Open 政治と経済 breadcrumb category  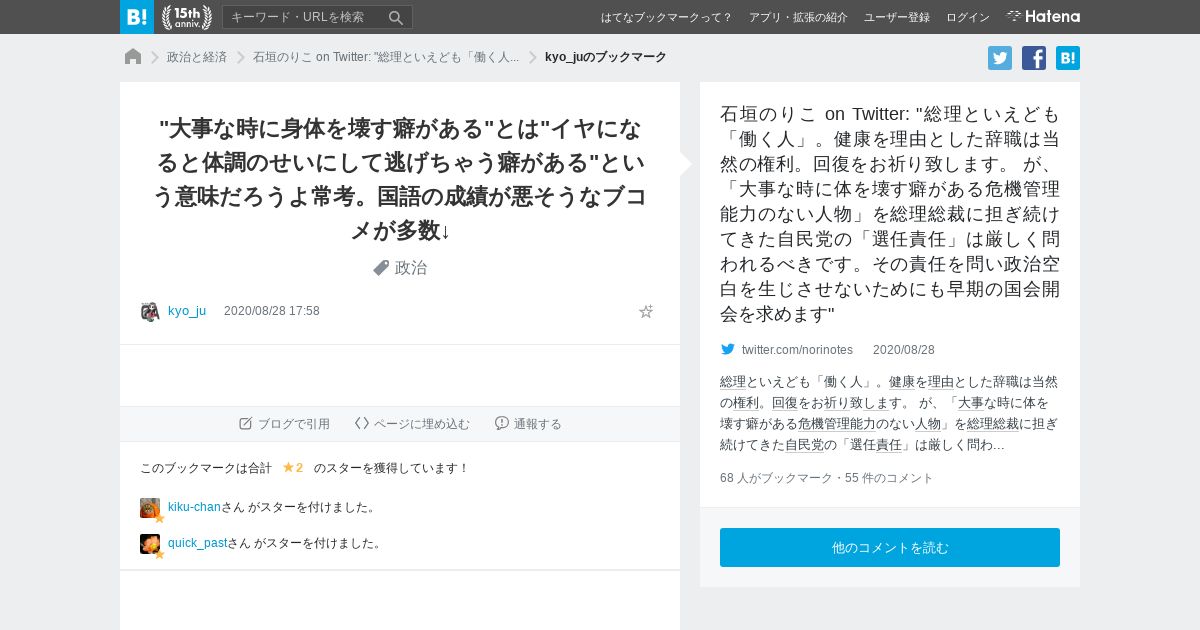197,57
